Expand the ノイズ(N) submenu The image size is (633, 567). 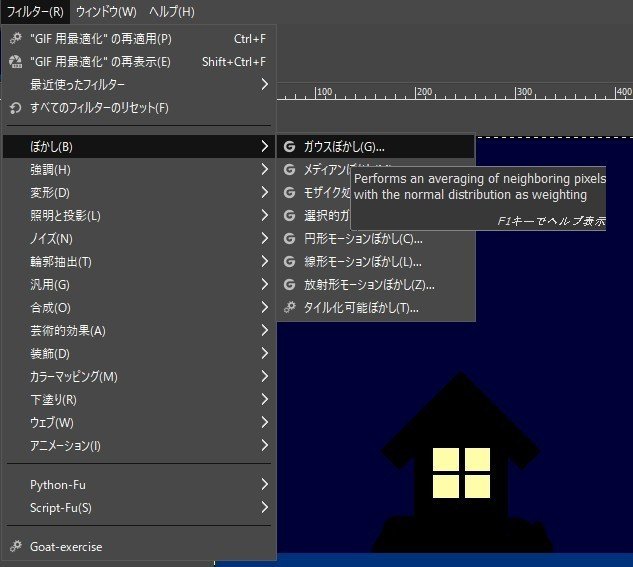tap(139, 239)
